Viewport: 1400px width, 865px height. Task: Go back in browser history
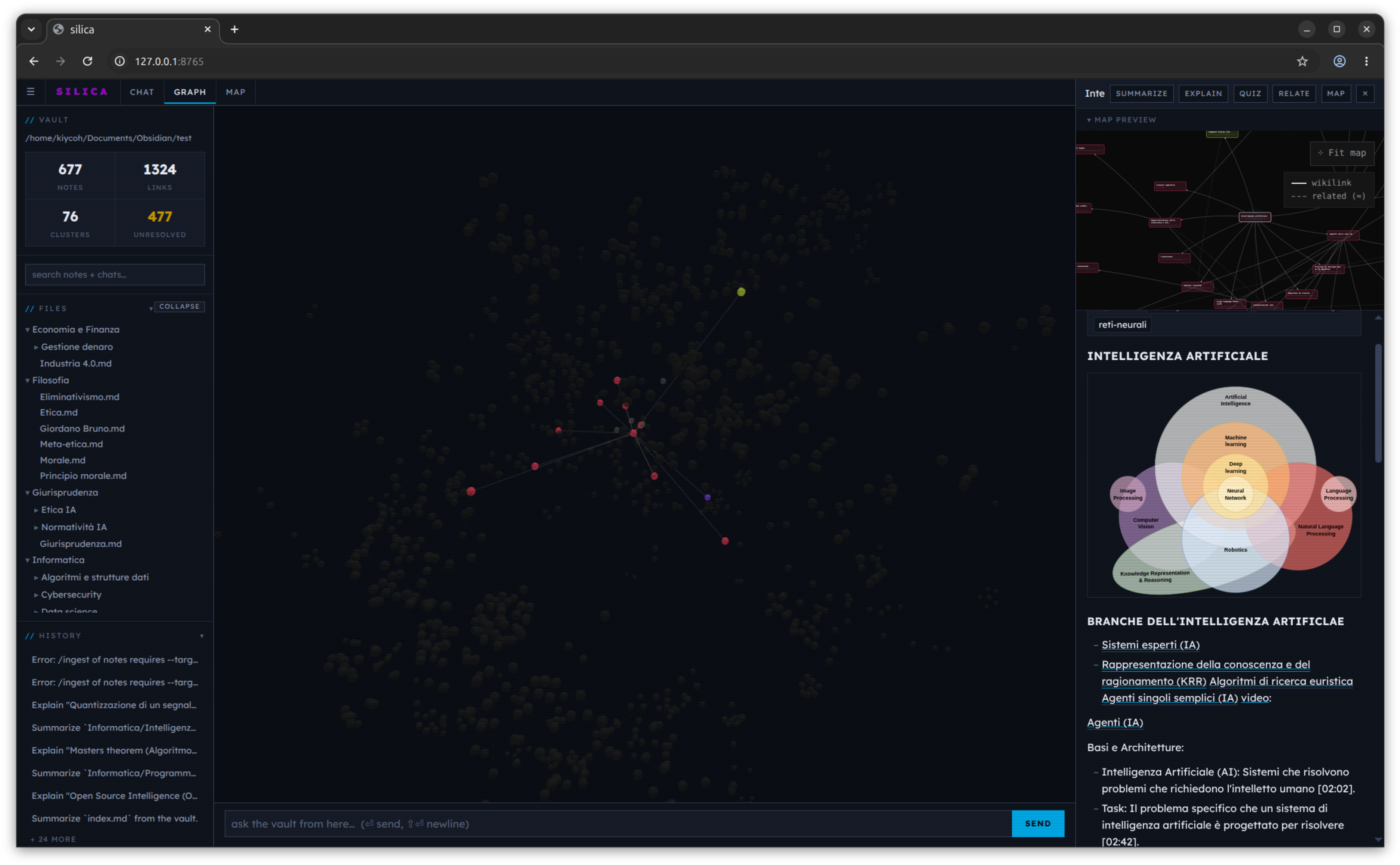coord(34,61)
